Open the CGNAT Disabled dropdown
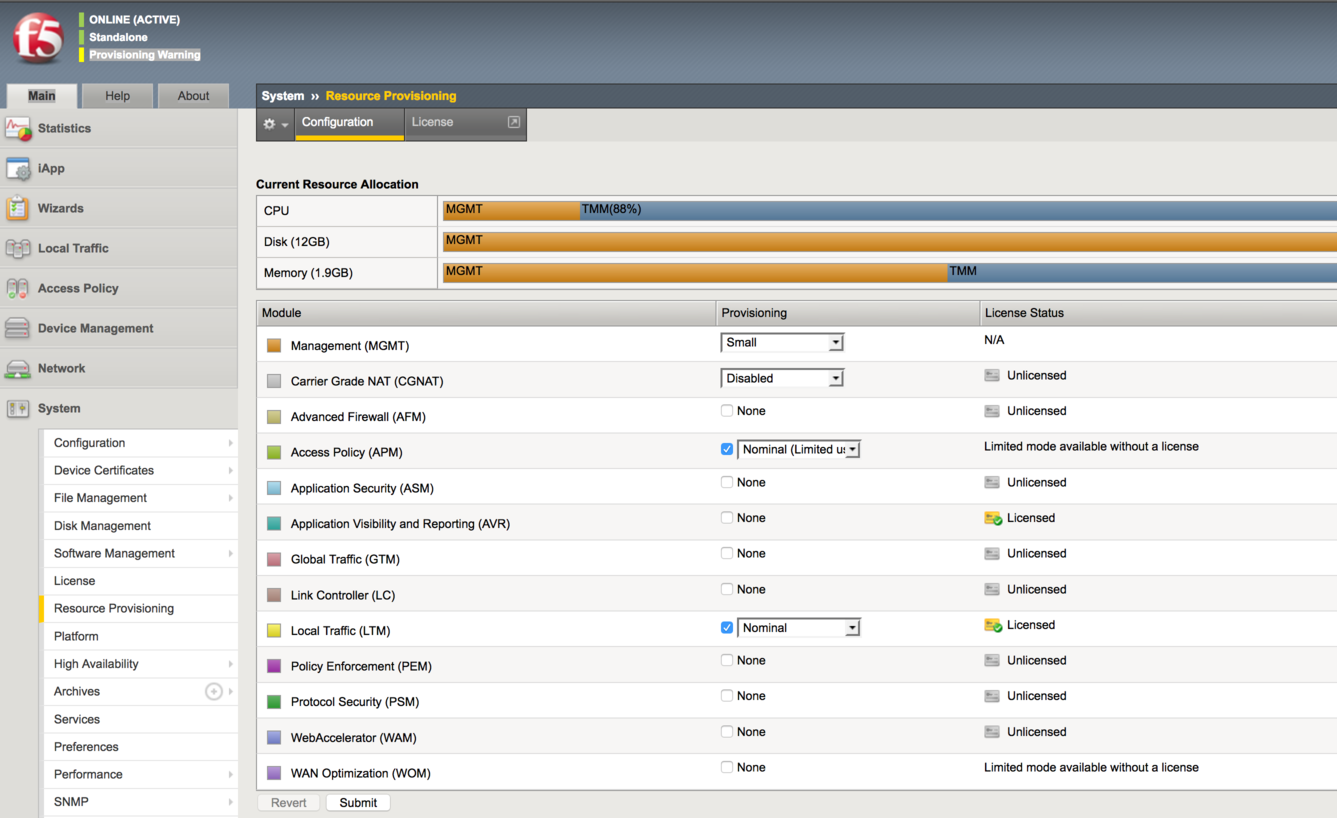This screenshot has width=1337, height=818. (782, 378)
